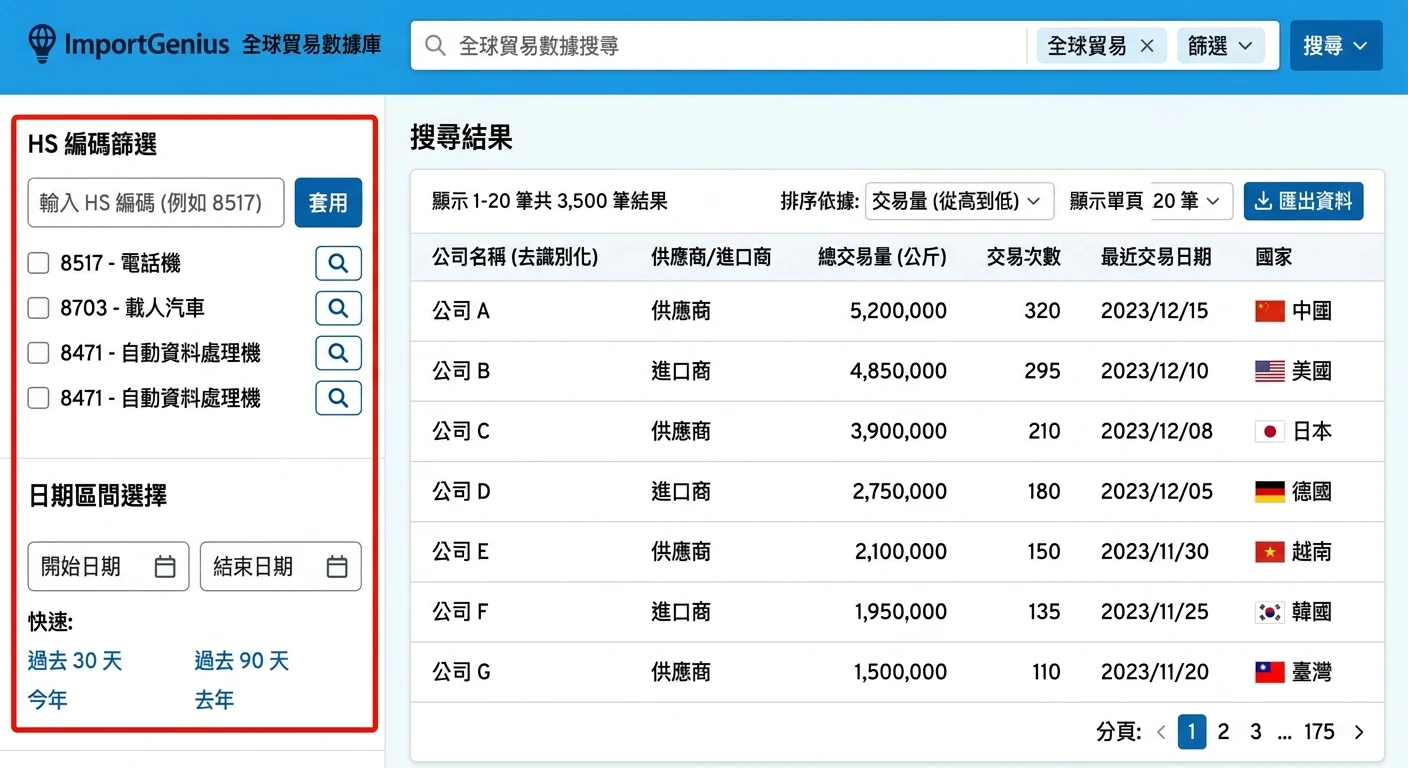The image size is (1408, 768).
Task: Export data with 匯出資料 button
Action: pos(1304,201)
